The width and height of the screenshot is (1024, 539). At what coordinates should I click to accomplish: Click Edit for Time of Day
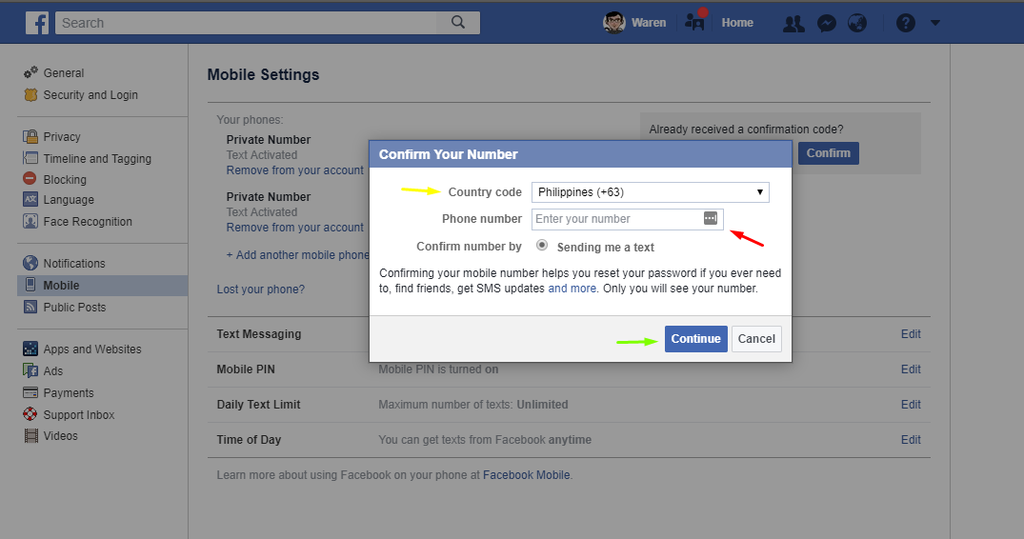(x=911, y=440)
